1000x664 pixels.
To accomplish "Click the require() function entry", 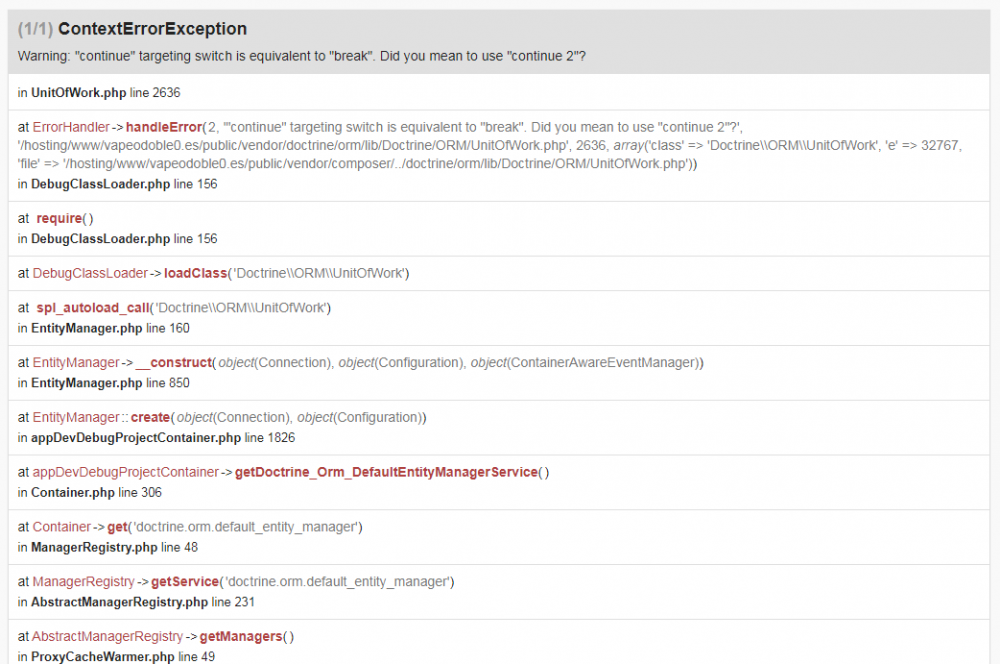I will pyautogui.click(x=64, y=218).
